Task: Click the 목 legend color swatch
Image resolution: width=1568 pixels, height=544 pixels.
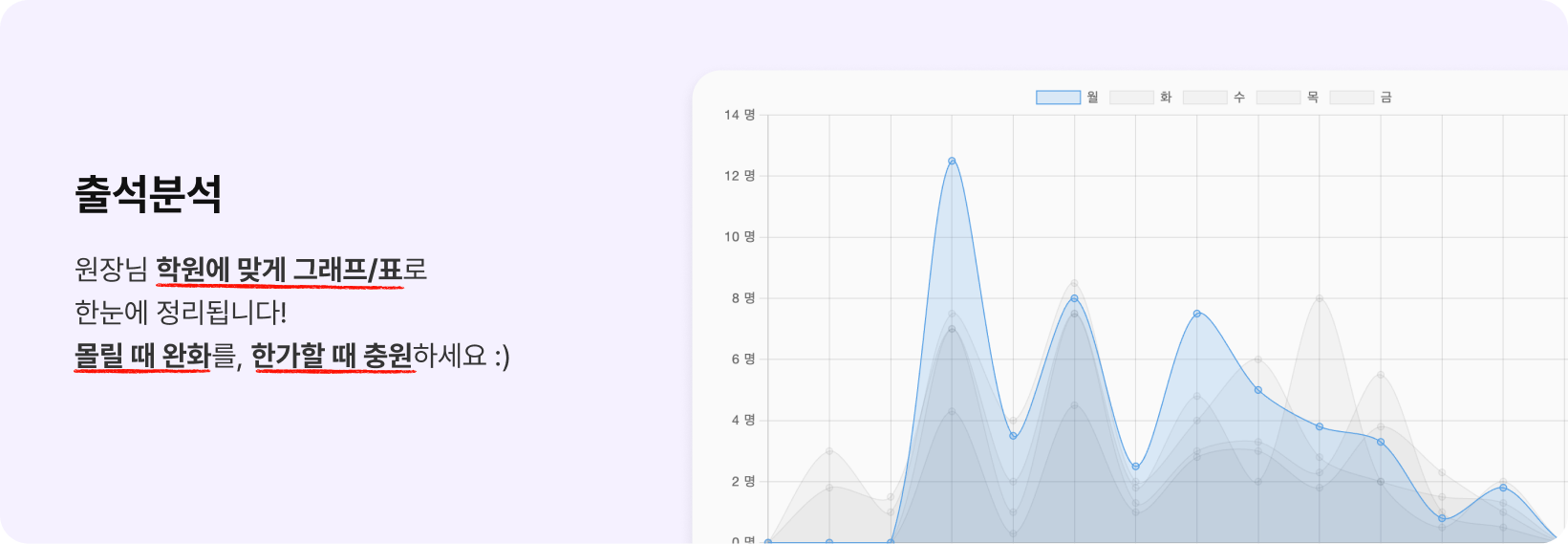Action: 1278,98
